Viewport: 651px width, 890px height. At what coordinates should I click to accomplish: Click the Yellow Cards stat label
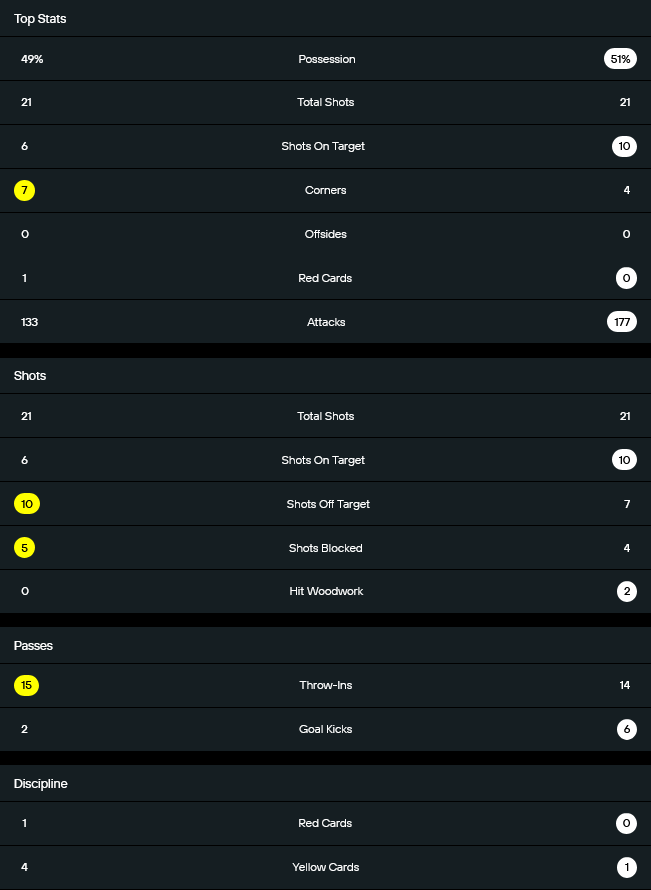326,867
